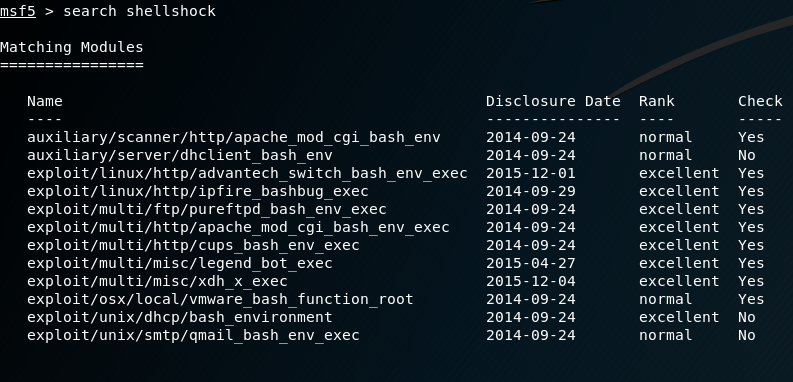793x382 pixels.
Task: Click date 2014-09-29 in ipfire_bashbug row
Action: tap(531, 191)
